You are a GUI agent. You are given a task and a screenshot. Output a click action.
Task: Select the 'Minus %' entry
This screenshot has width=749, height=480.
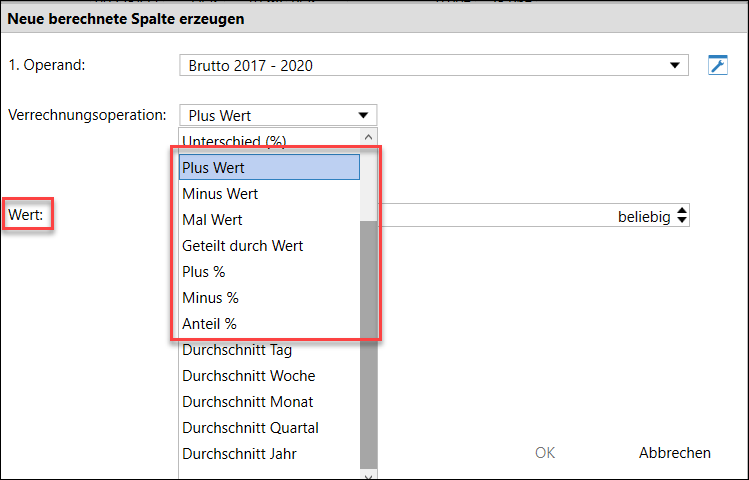[x=269, y=298]
